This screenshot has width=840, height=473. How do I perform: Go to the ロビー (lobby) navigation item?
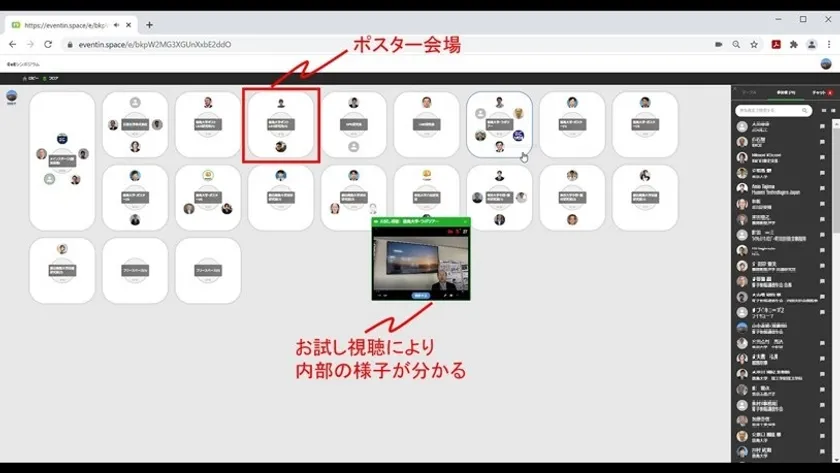click(31, 78)
